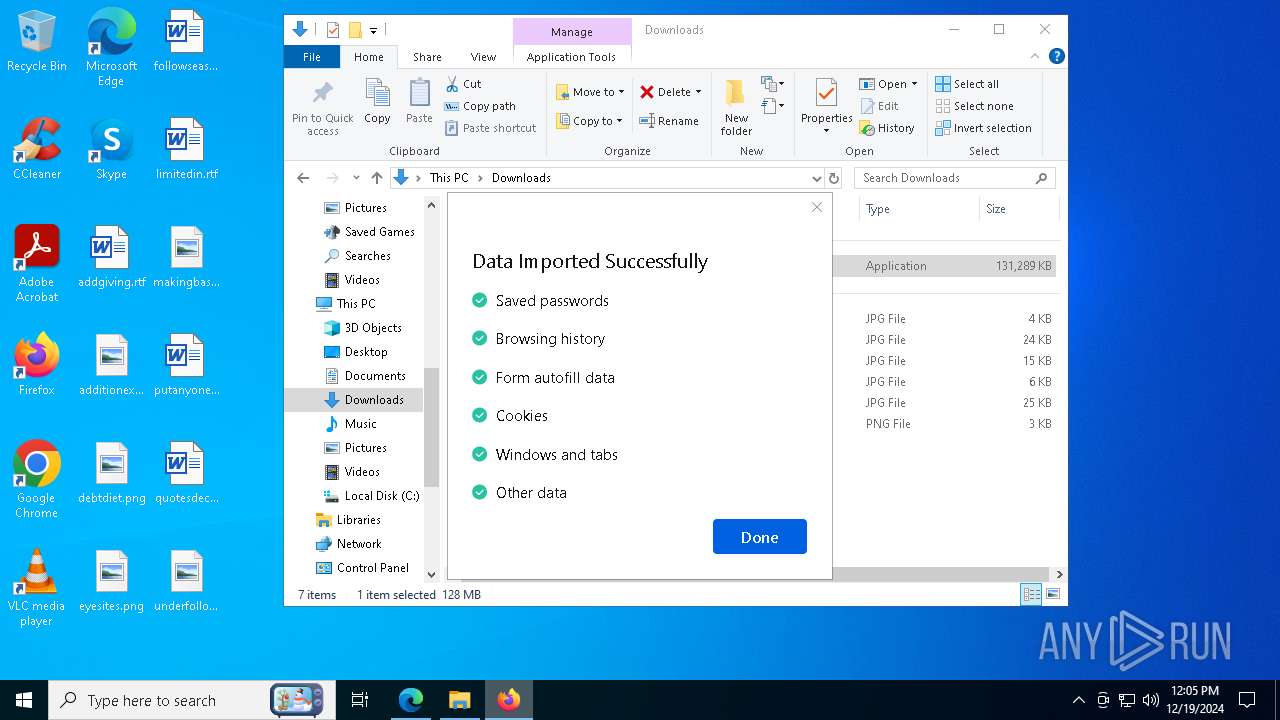Screen dimensions: 1280x720
Task: Open the Windows Start menu
Action: coord(24,700)
